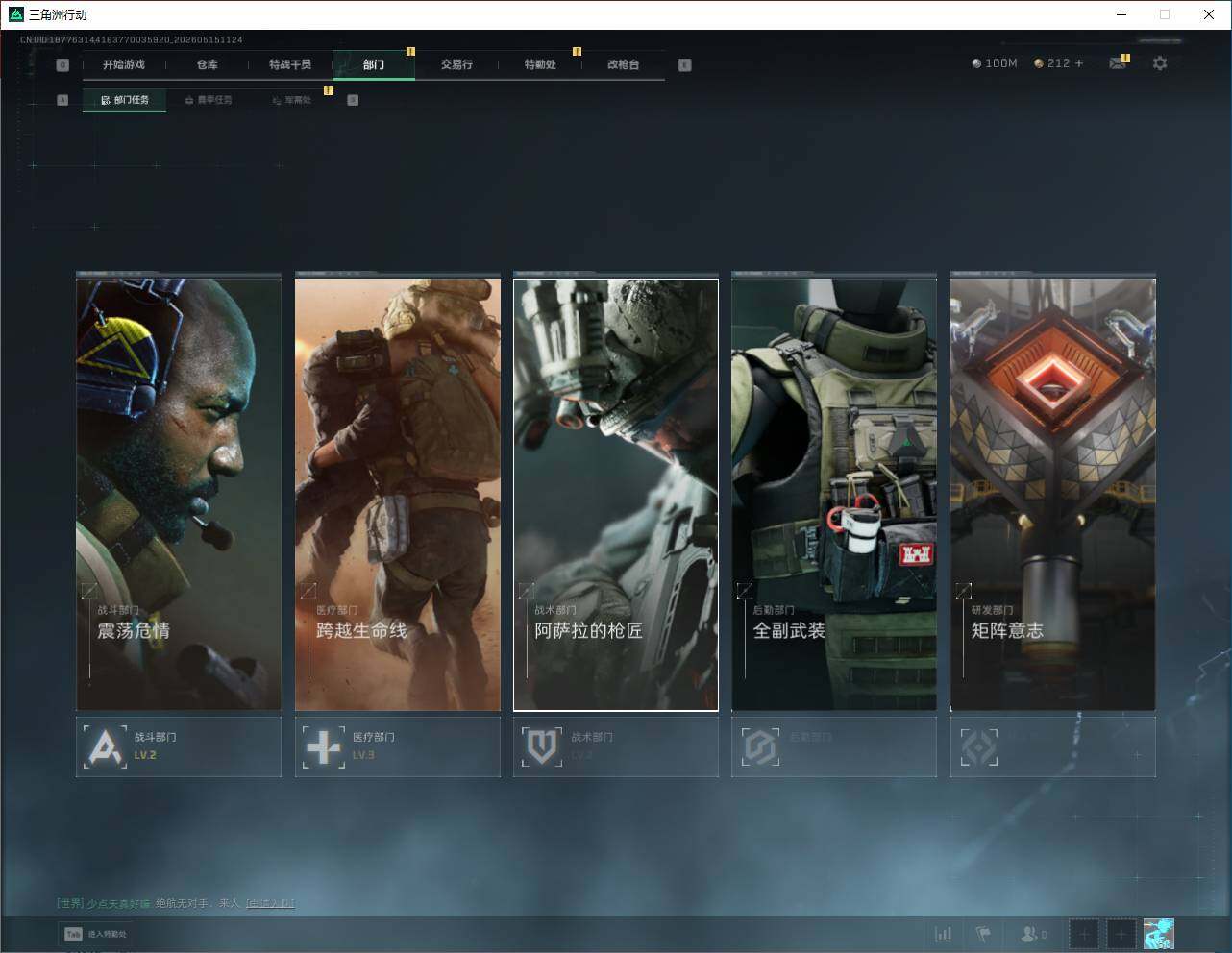Click the department icon below 全副武装 card
The width and height of the screenshot is (1232, 953).
click(760, 746)
